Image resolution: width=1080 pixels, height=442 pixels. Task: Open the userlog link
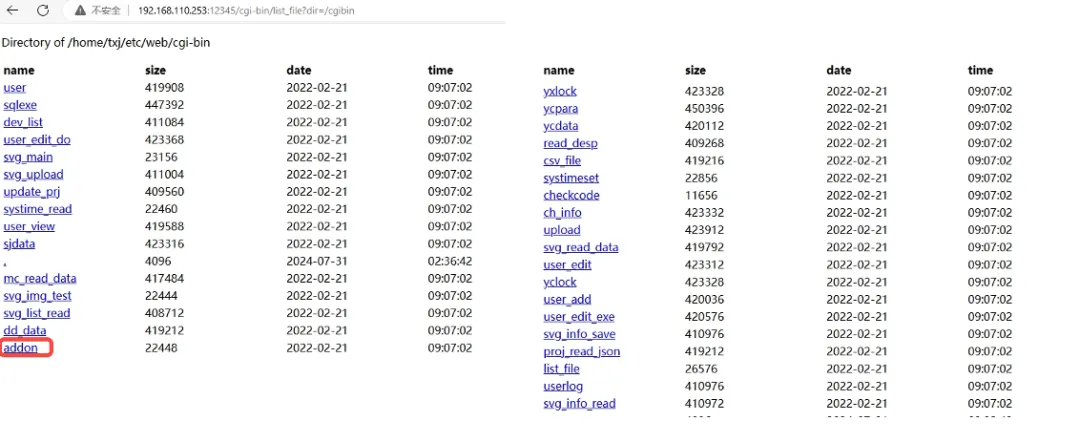point(563,386)
